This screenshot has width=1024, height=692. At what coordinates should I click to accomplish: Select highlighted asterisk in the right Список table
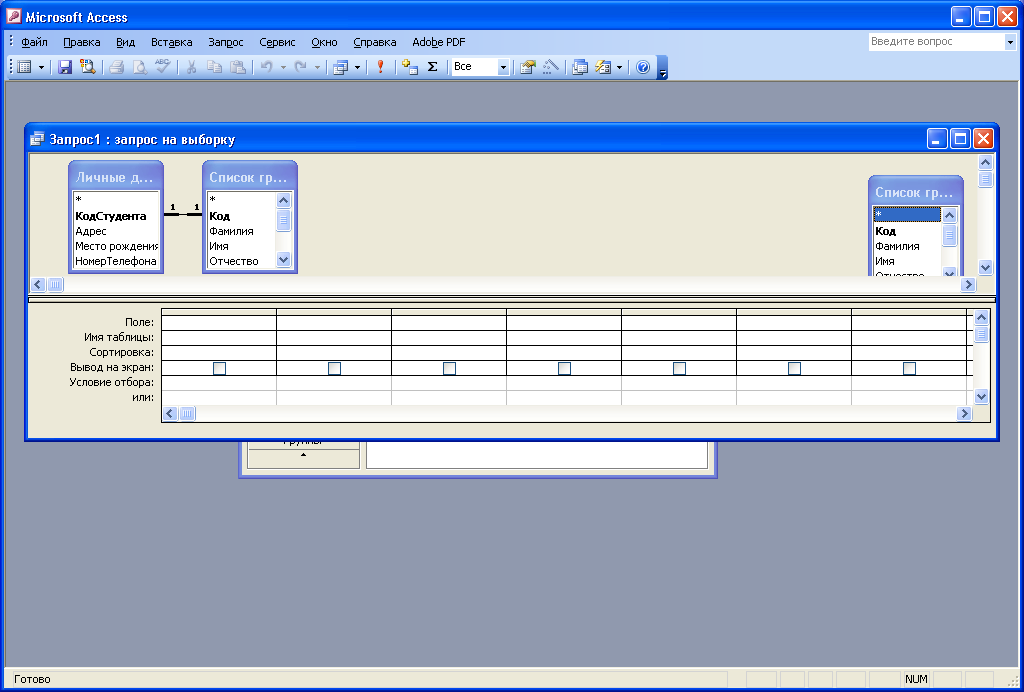click(x=907, y=214)
